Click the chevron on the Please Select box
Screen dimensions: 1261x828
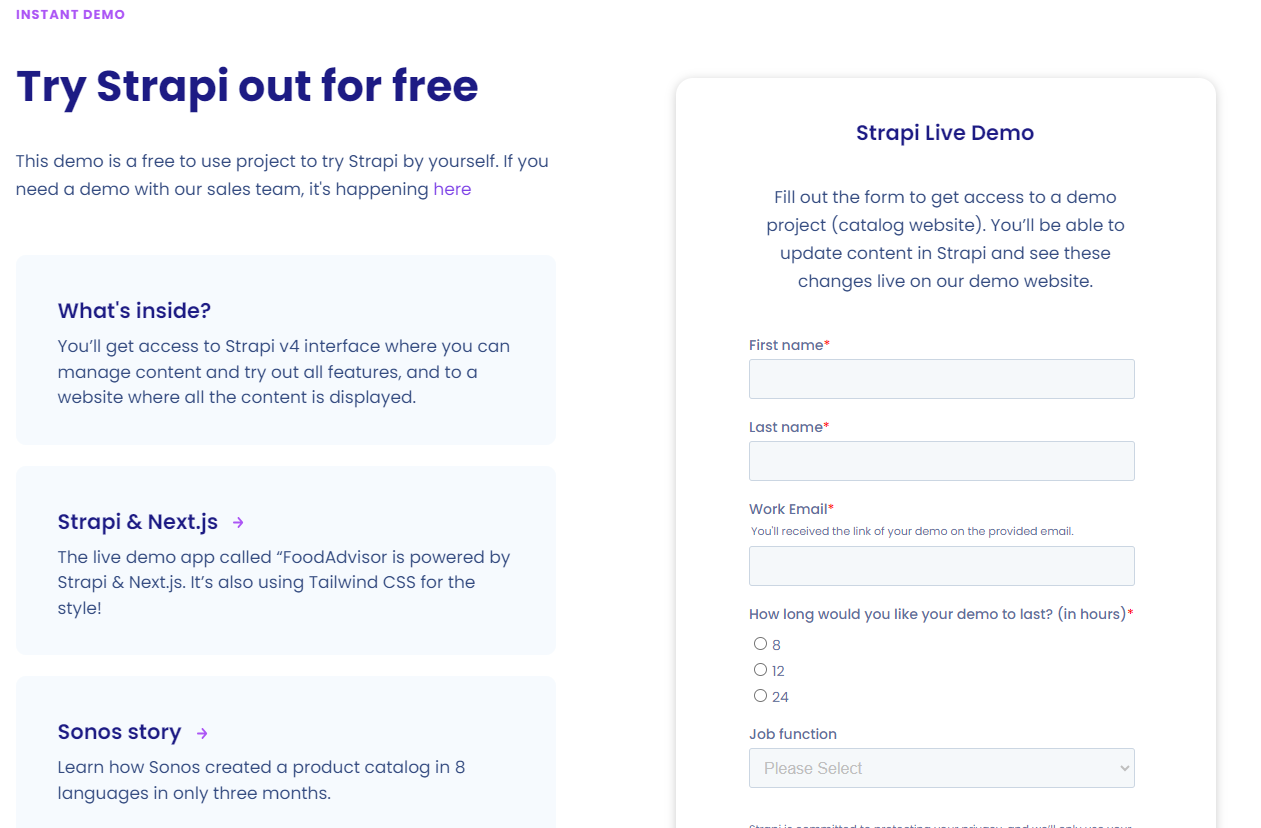[x=1125, y=768]
